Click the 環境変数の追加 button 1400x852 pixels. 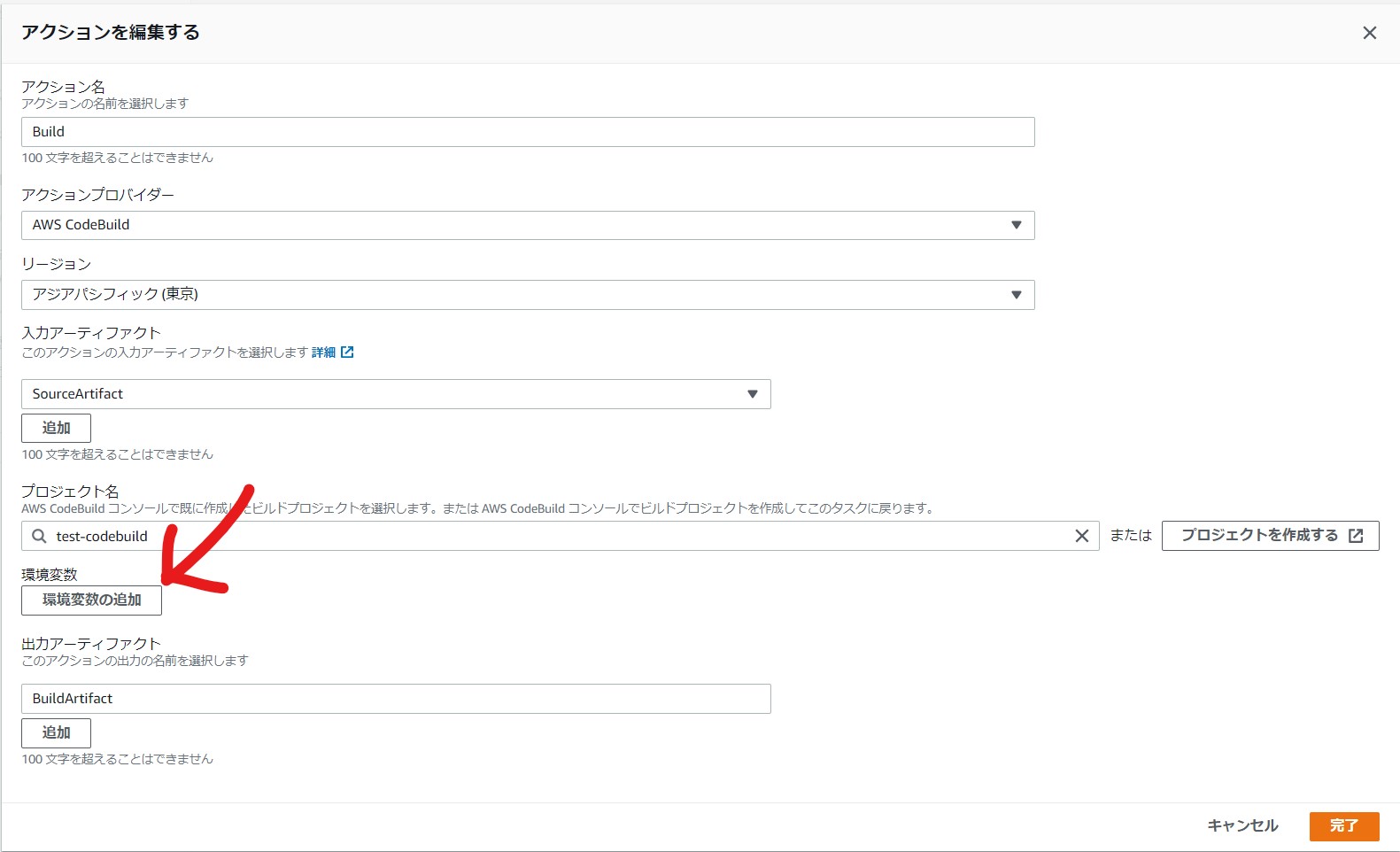pyautogui.click(x=91, y=600)
